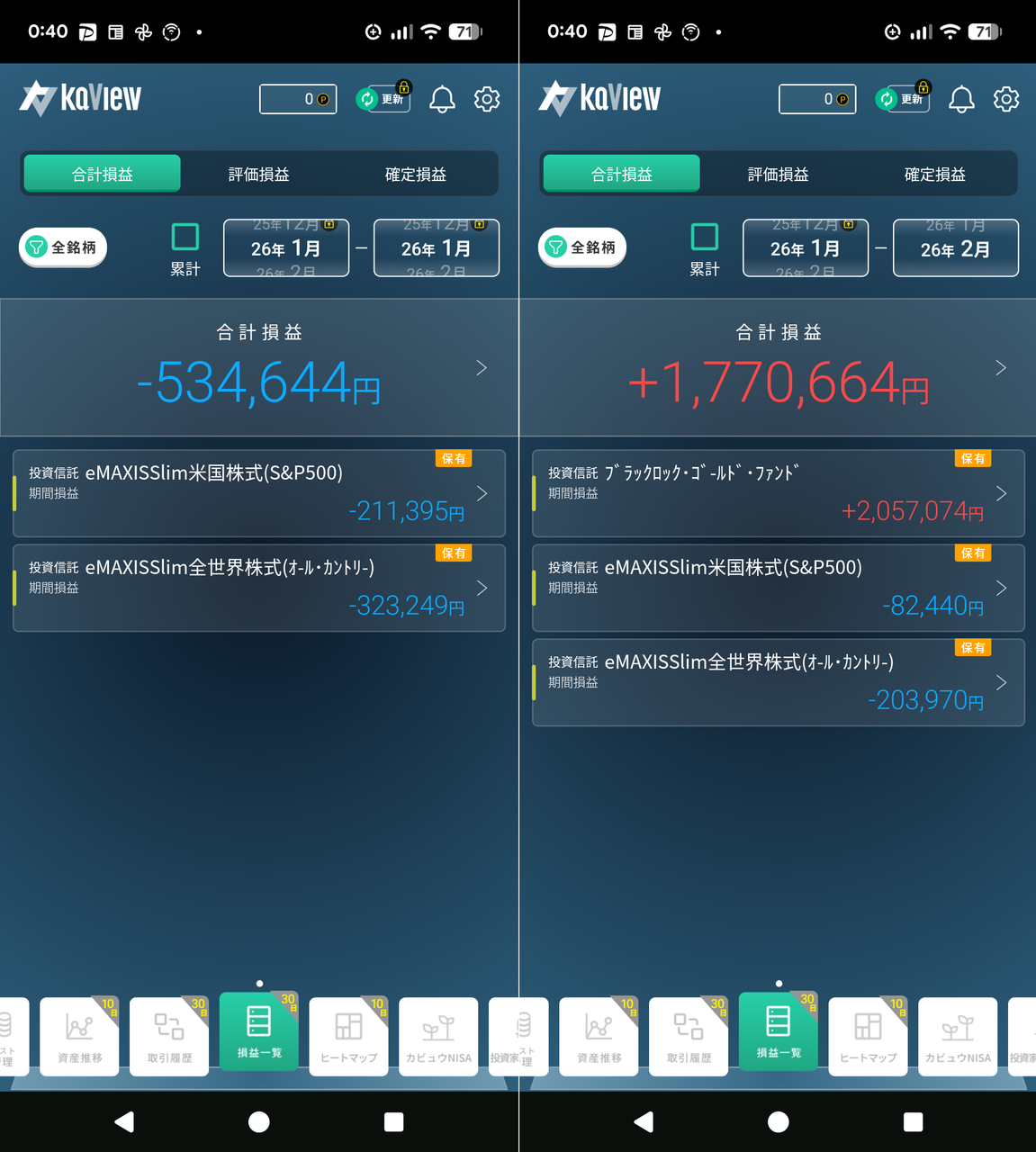The image size is (1036, 1152).
Task: Toggle 累計 accumulation on the right panel
Action: 705,236
